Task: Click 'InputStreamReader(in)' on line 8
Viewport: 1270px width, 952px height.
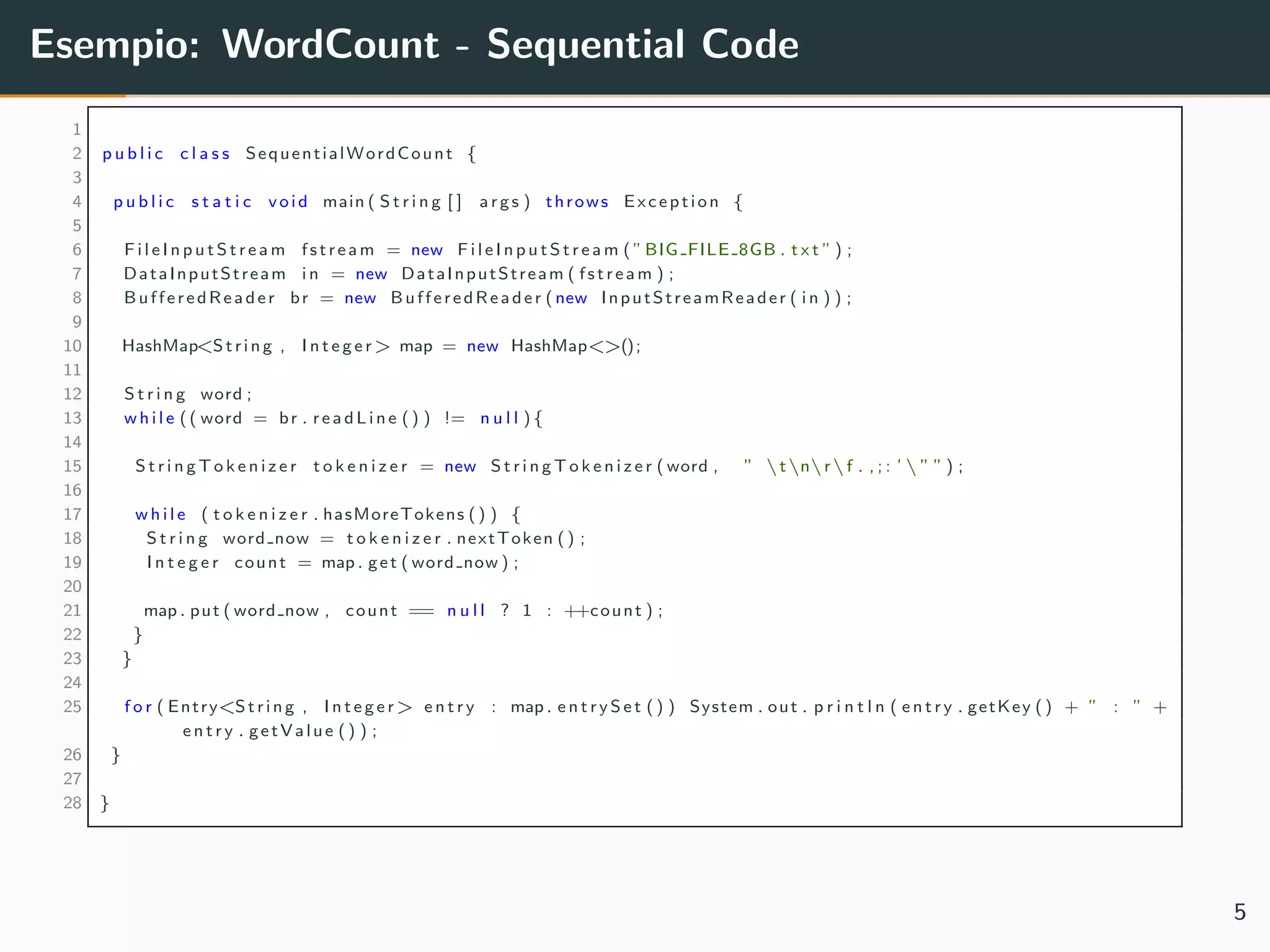Action: click(716, 298)
